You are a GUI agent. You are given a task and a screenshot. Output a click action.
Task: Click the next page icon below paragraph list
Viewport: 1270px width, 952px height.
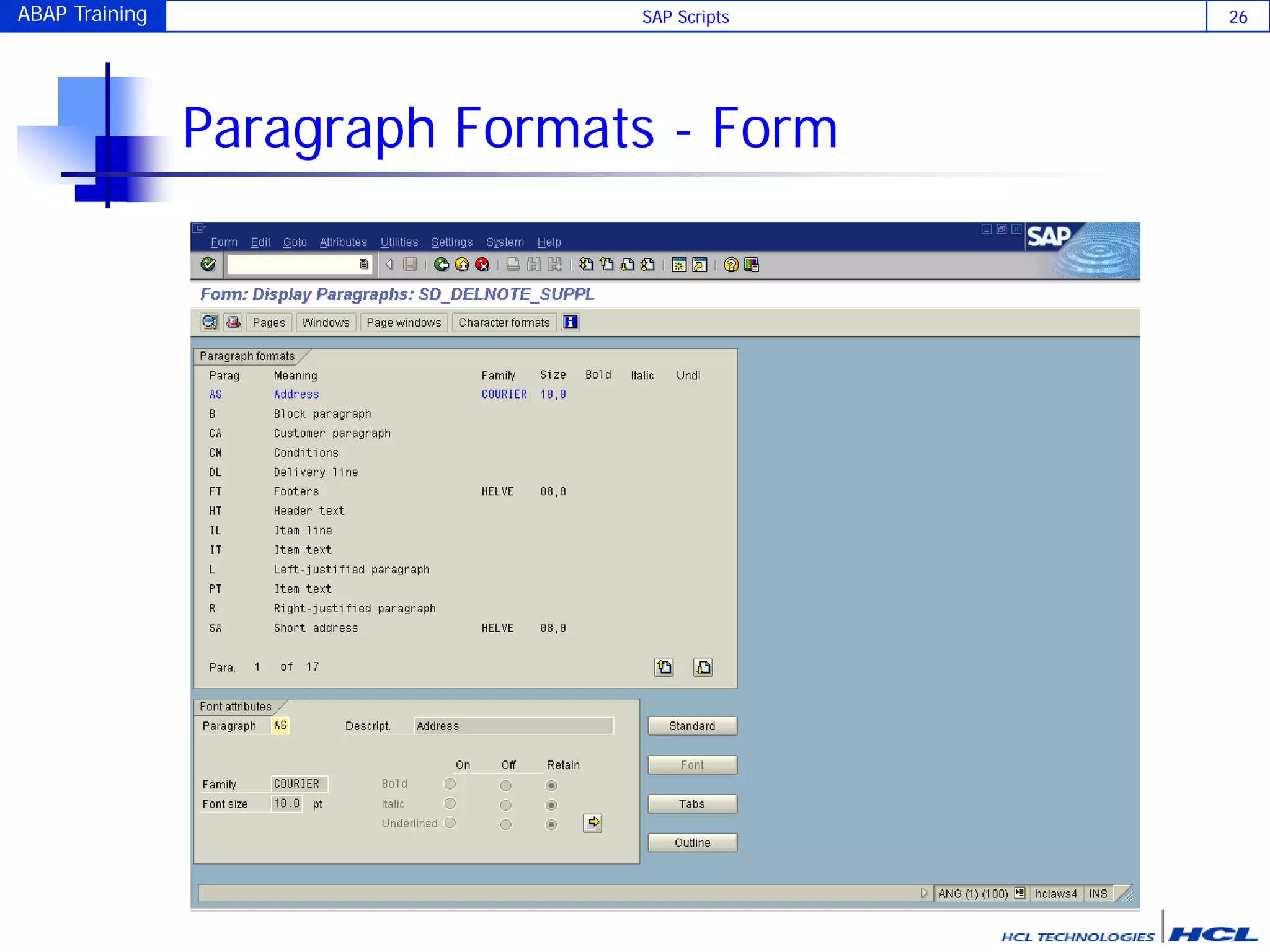click(x=703, y=667)
